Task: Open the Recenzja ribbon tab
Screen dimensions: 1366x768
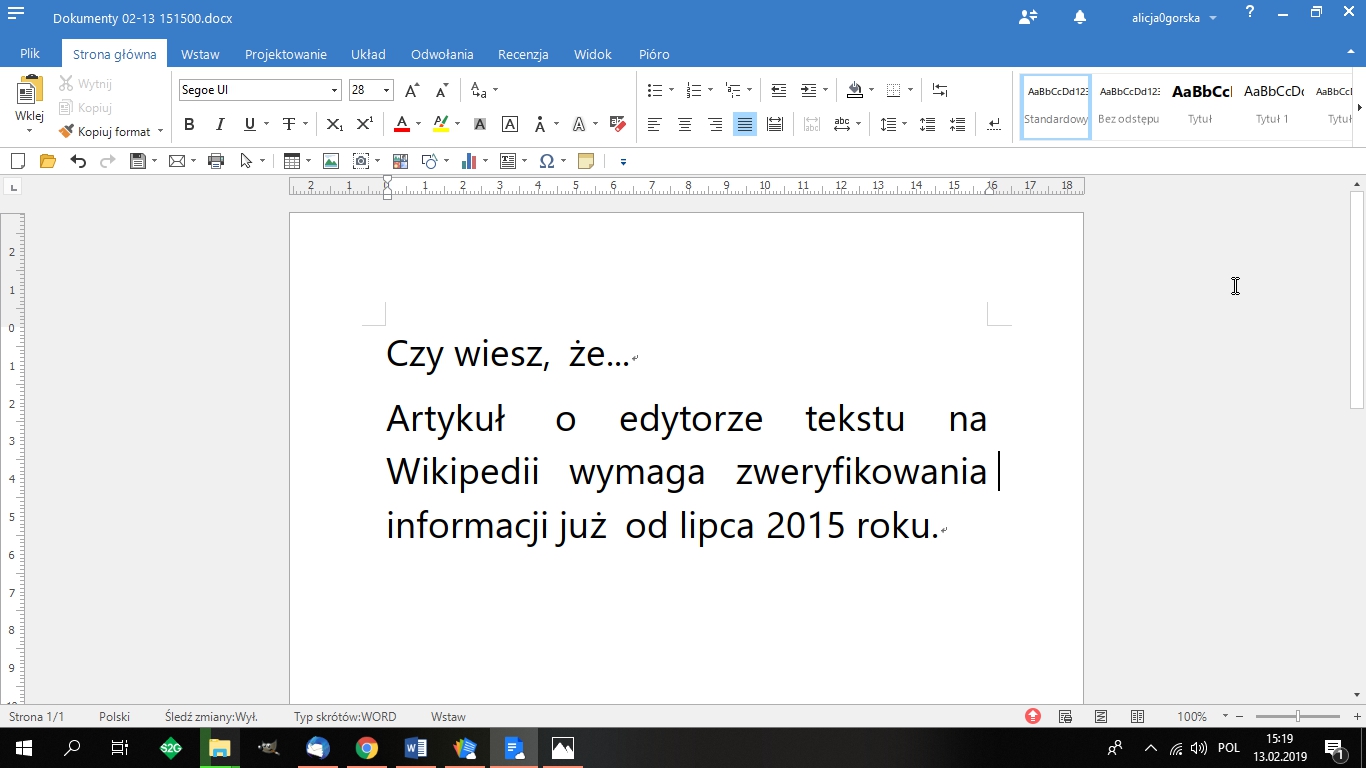Action: 523,54
